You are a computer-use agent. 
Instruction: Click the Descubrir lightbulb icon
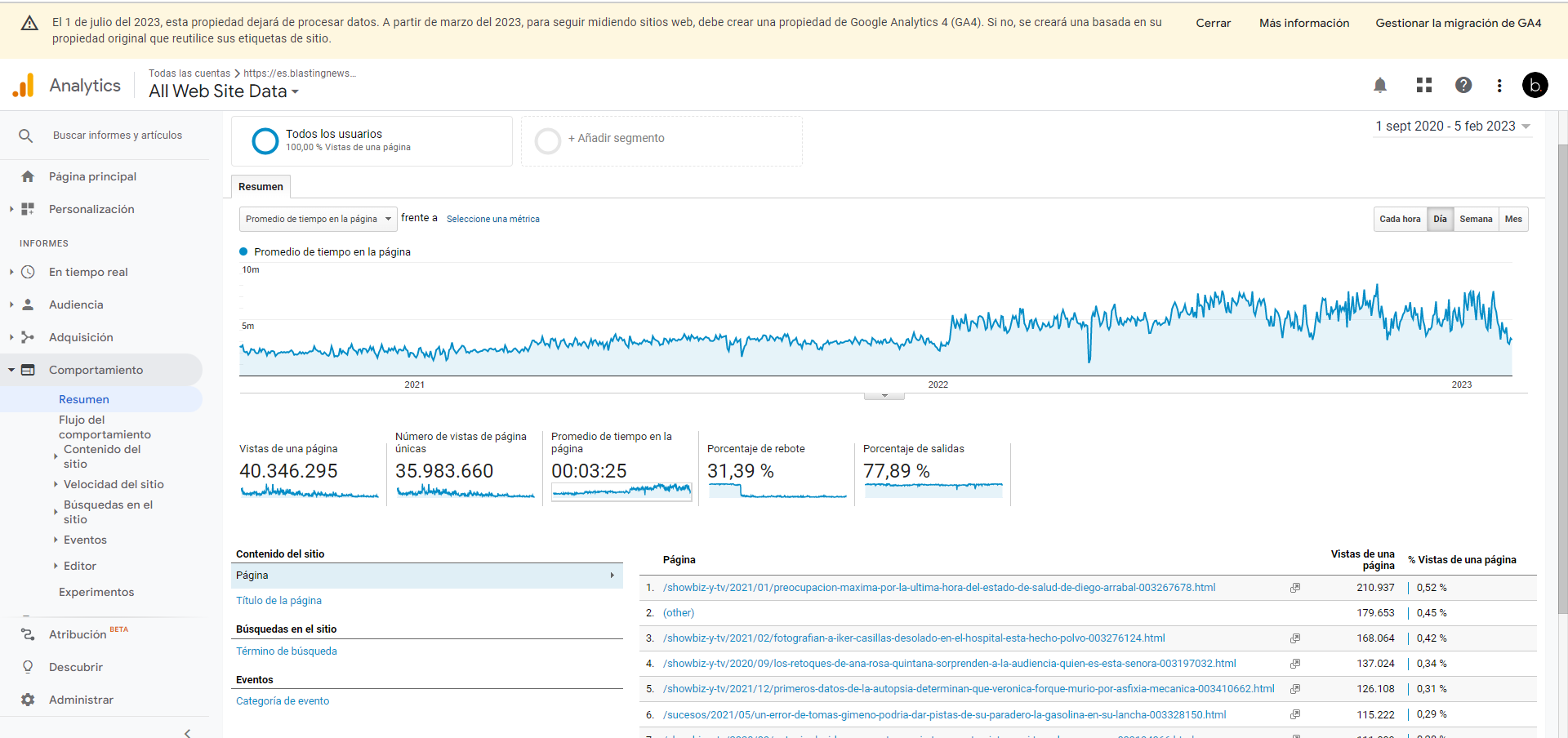pyautogui.click(x=28, y=667)
